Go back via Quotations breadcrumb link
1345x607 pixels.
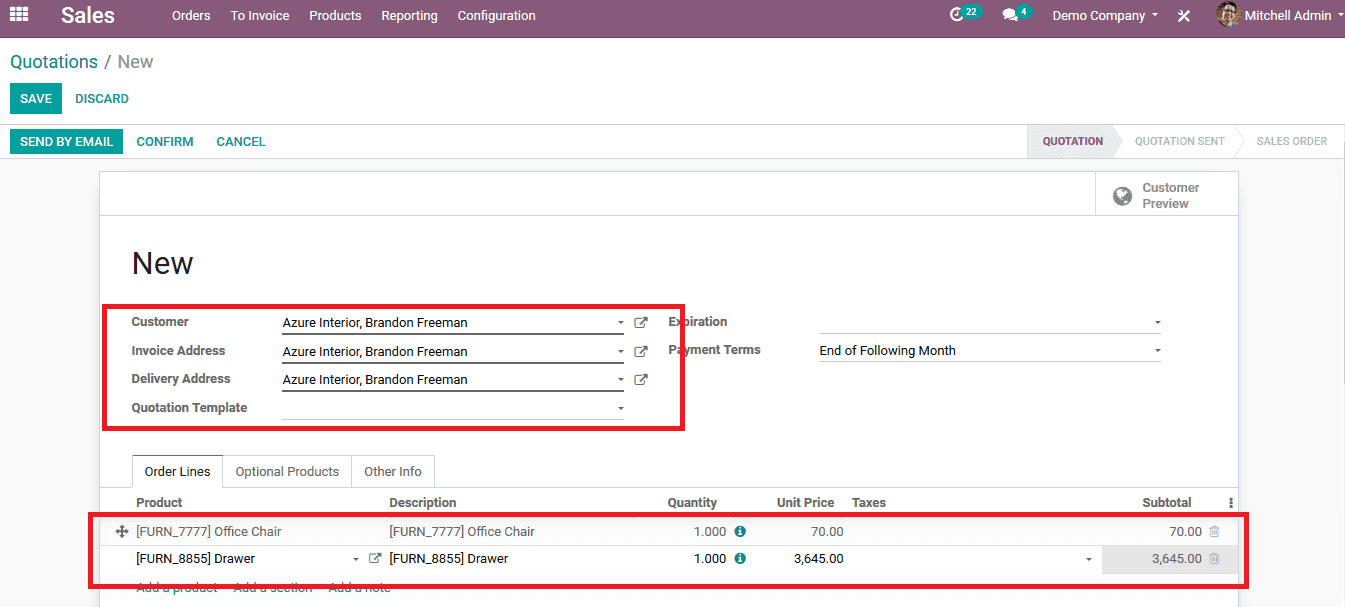point(54,62)
